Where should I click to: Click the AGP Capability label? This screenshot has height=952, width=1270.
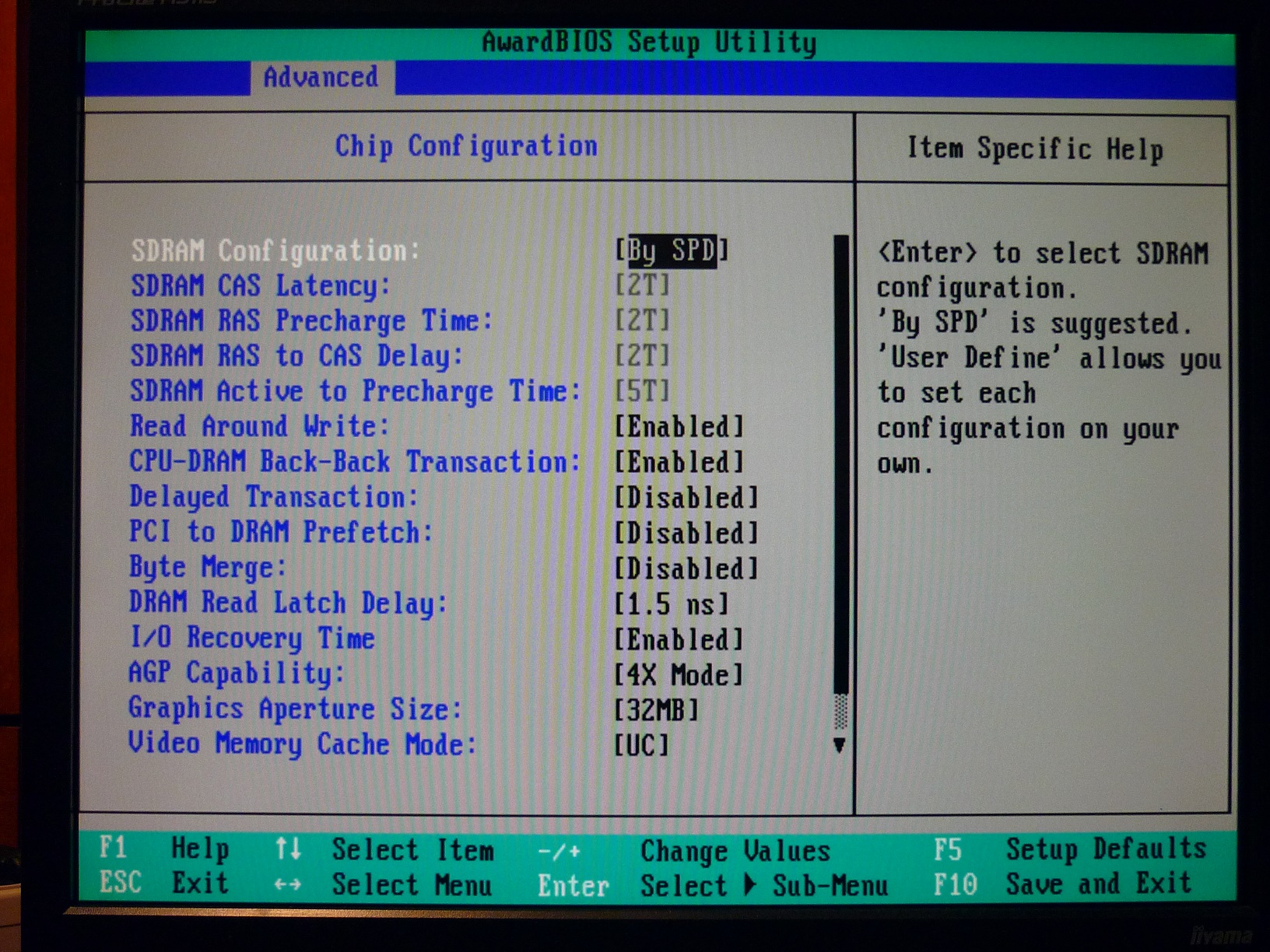237,674
